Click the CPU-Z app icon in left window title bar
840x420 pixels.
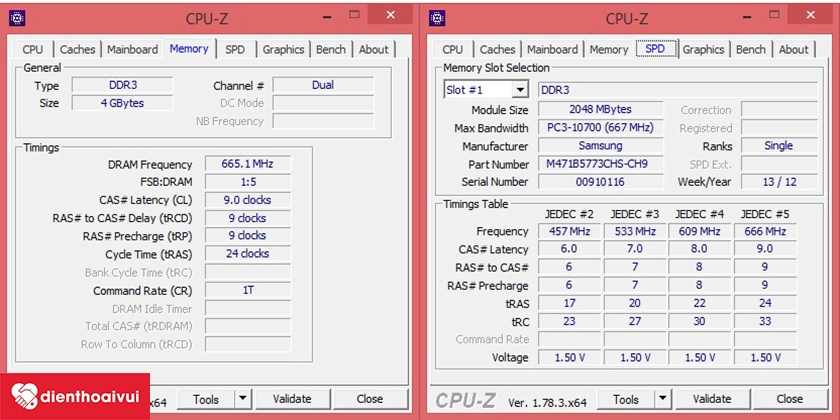click(x=17, y=18)
